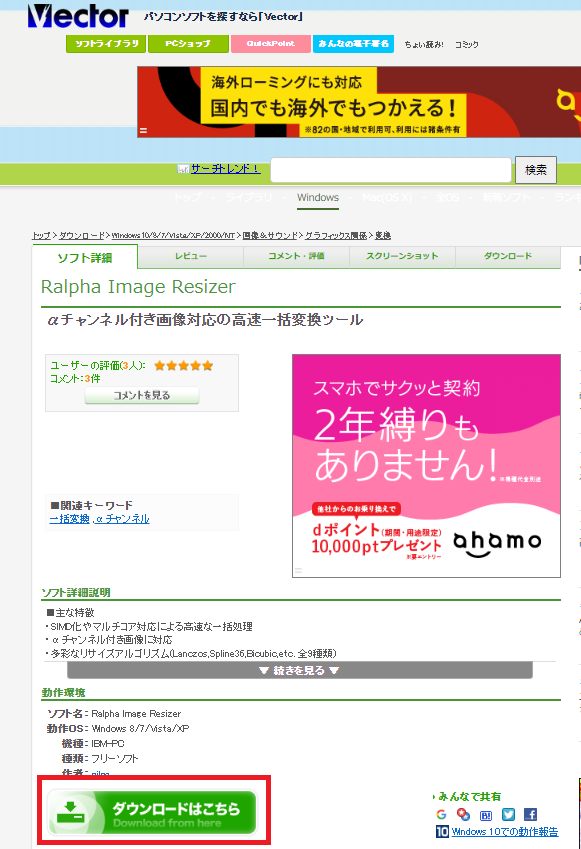581x849 pixels.
Task: Click Ralpha Image Resizer title
Action: (x=139, y=286)
